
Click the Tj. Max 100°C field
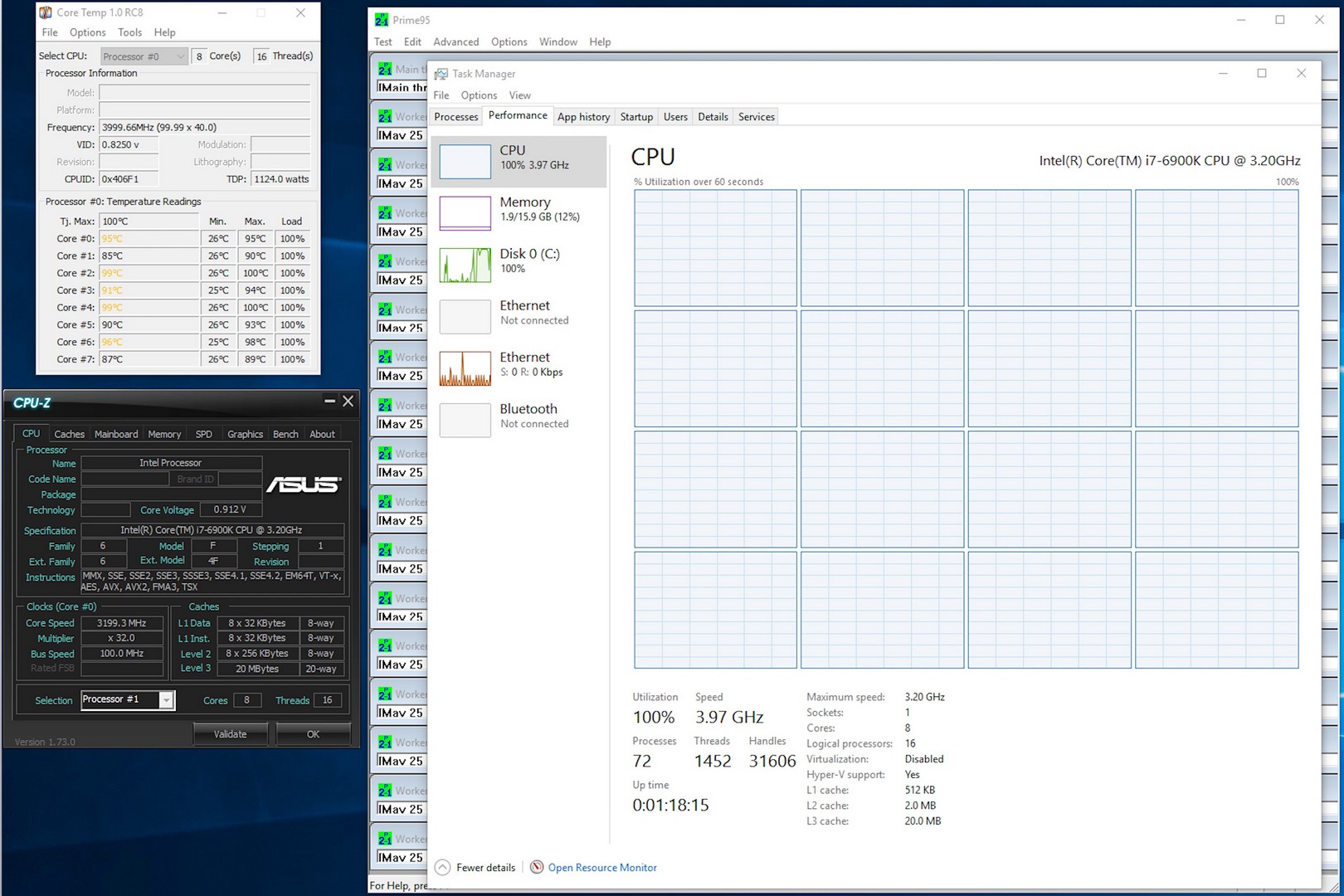[x=149, y=222]
